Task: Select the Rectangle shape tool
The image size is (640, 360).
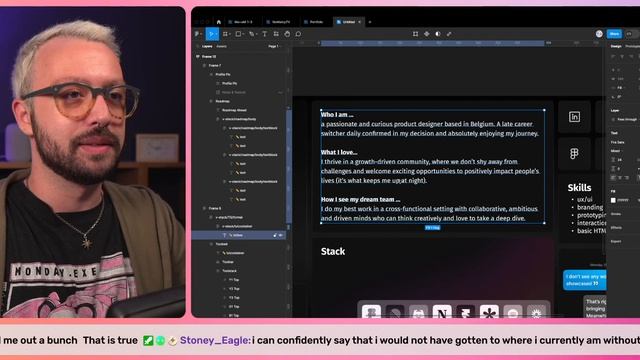Action: coord(238,34)
